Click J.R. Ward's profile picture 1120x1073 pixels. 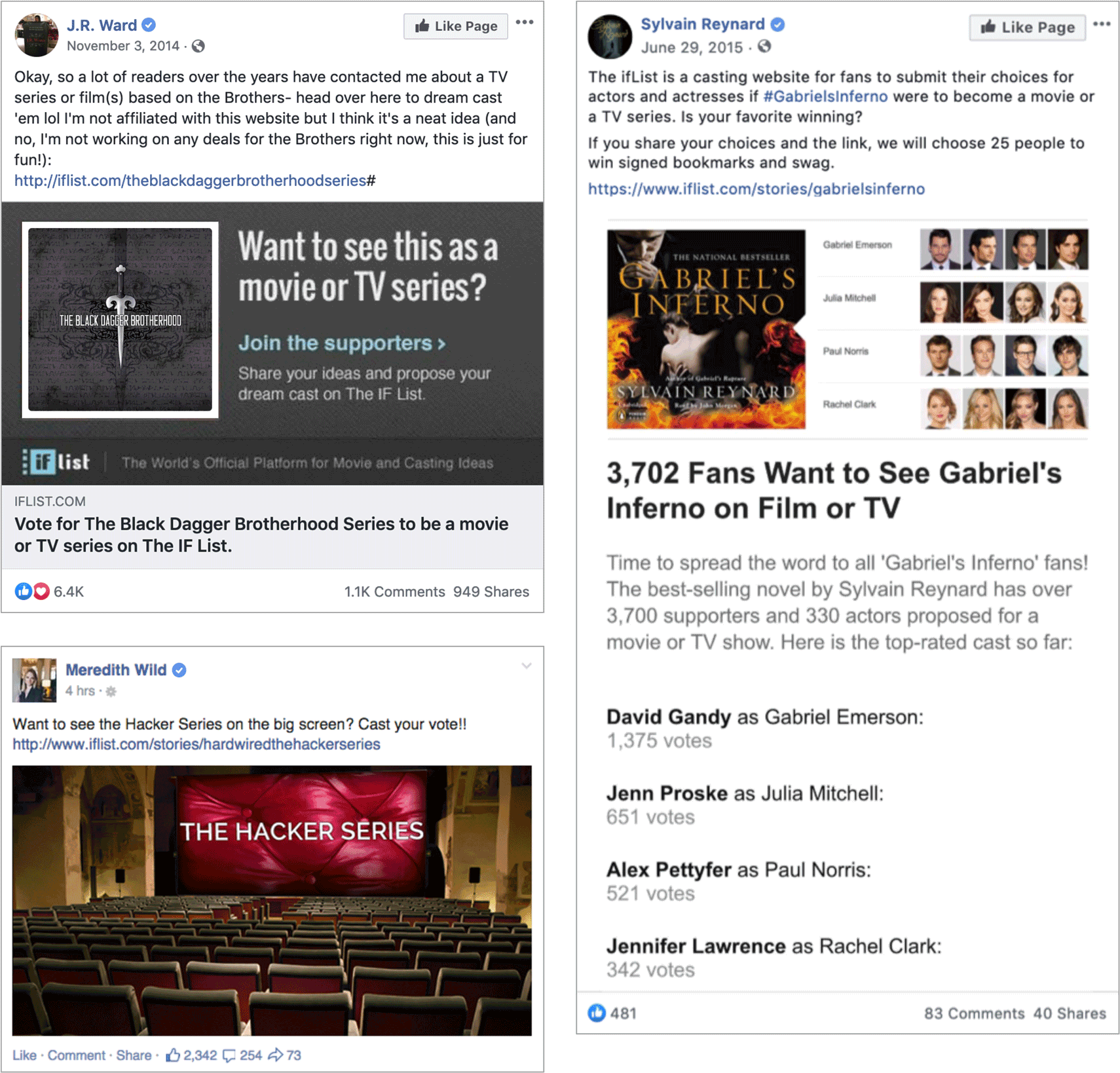click(37, 35)
